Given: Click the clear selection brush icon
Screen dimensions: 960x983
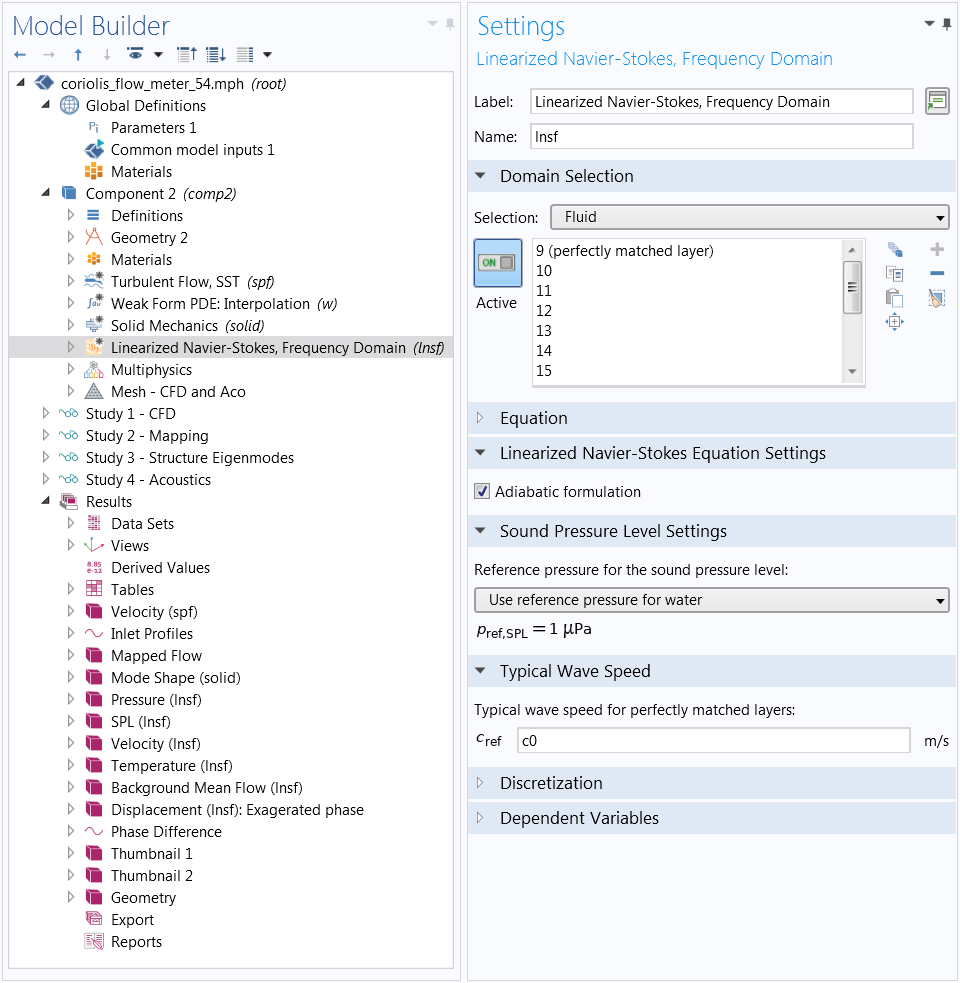Looking at the screenshot, I should [x=936, y=298].
